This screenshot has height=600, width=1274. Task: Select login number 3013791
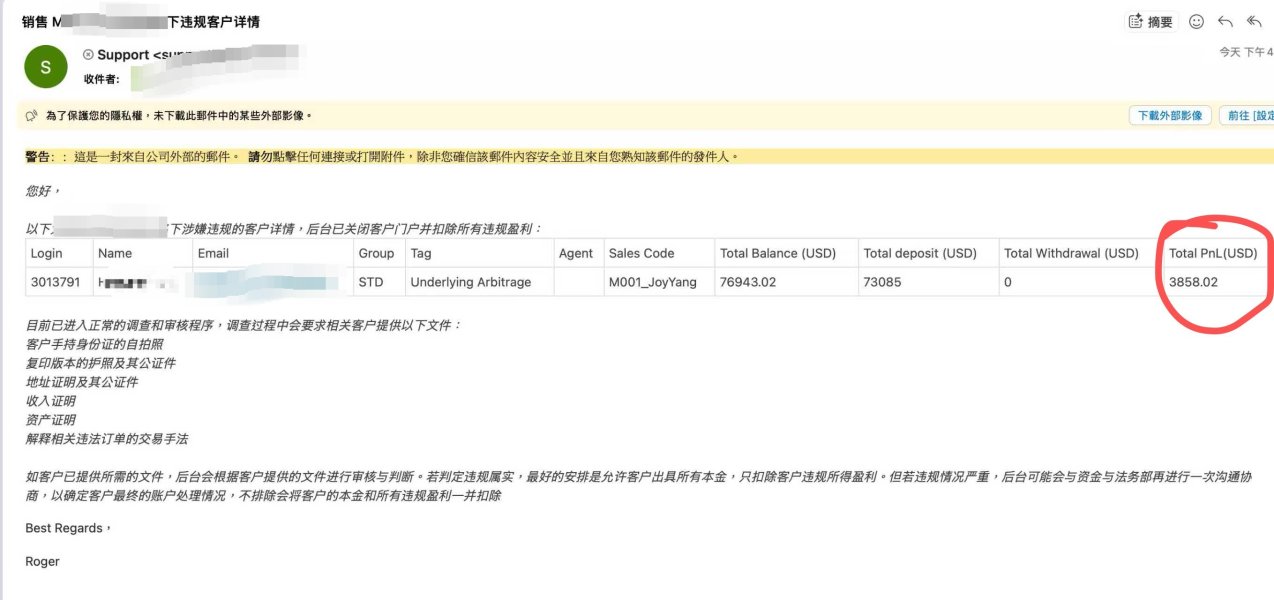56,282
